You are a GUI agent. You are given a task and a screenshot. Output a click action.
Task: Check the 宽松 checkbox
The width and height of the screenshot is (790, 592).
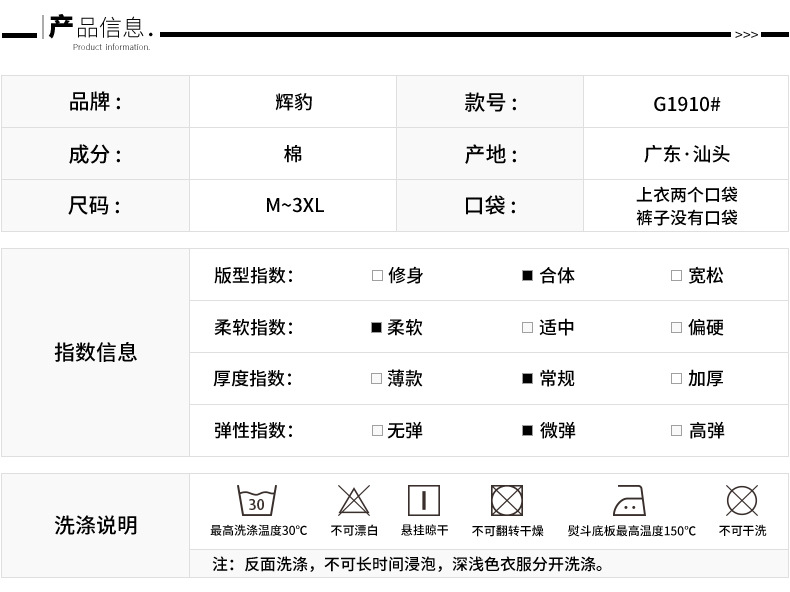(676, 276)
